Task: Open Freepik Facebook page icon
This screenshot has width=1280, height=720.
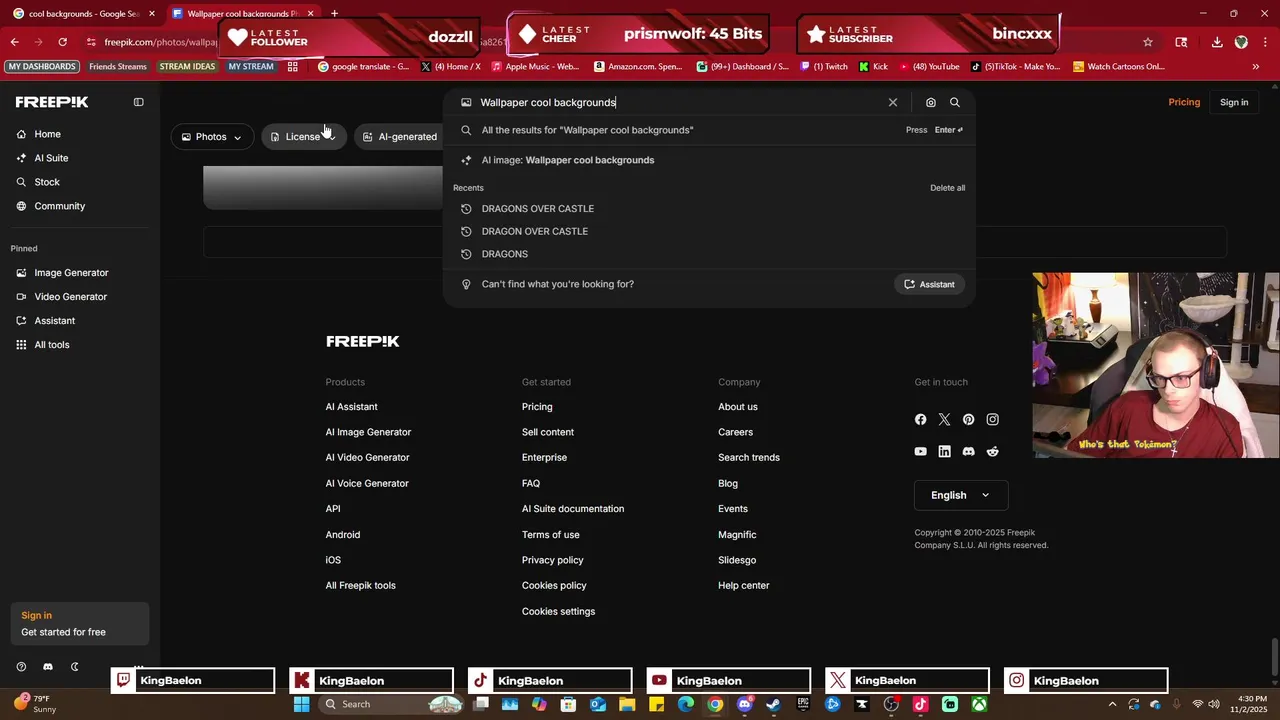Action: coord(920,419)
